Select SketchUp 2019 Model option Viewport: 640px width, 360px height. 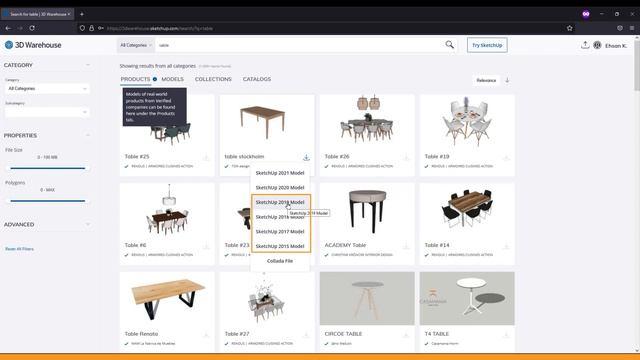pyautogui.click(x=280, y=202)
